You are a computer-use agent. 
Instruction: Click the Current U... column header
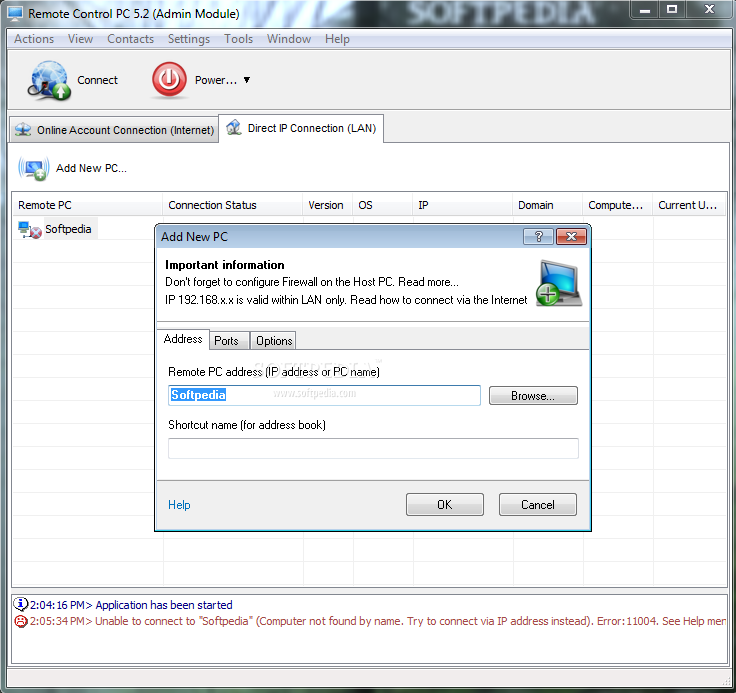tap(689, 205)
